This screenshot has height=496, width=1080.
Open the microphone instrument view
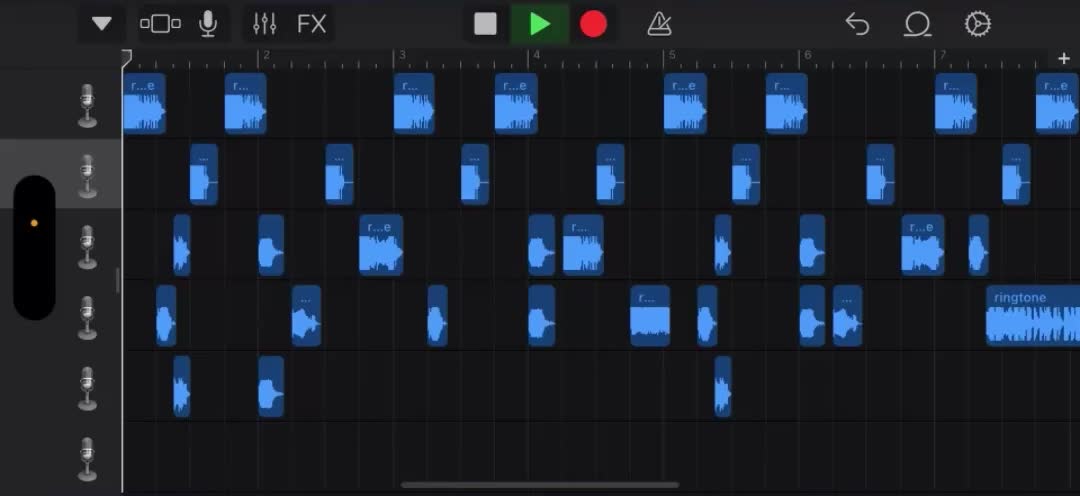click(208, 24)
